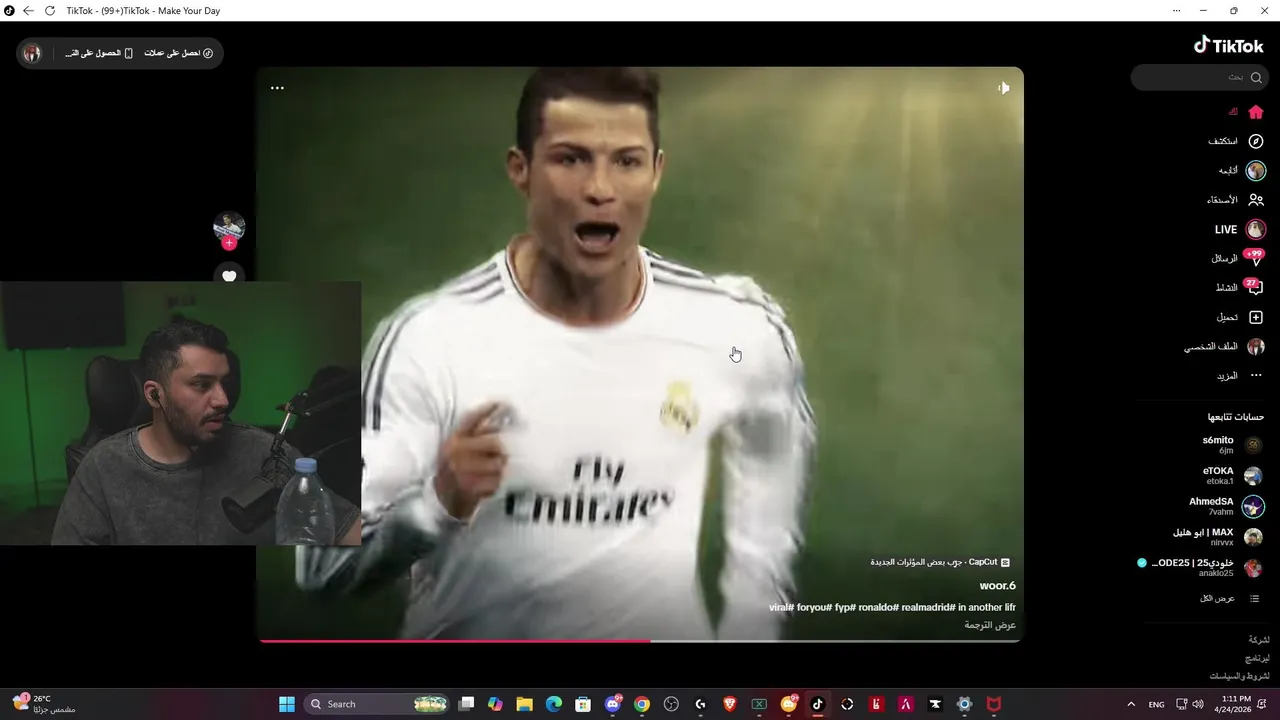Open followed account AhmedSA
Screen dimensions: 1280x720
click(x=1226, y=507)
